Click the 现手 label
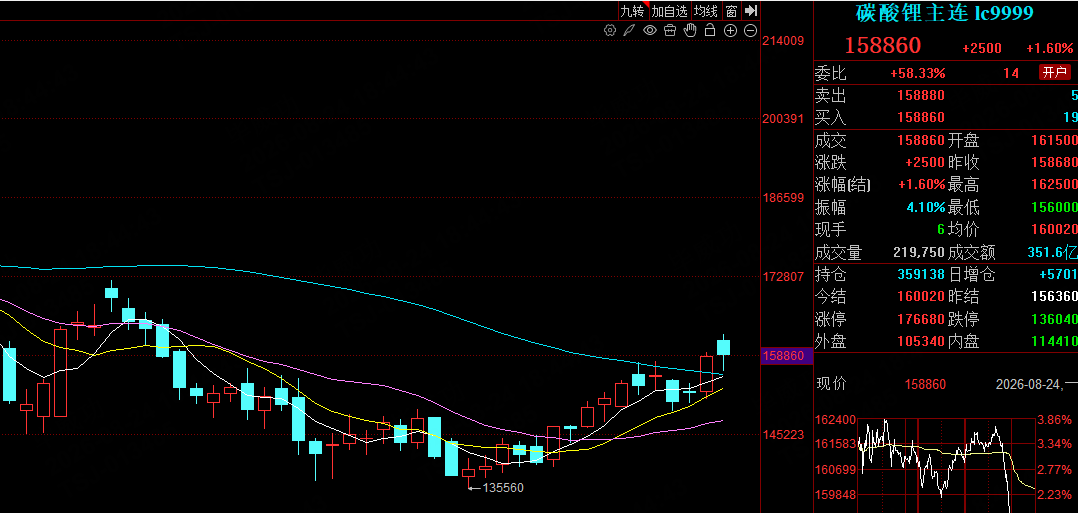The image size is (1078, 513). (830, 229)
